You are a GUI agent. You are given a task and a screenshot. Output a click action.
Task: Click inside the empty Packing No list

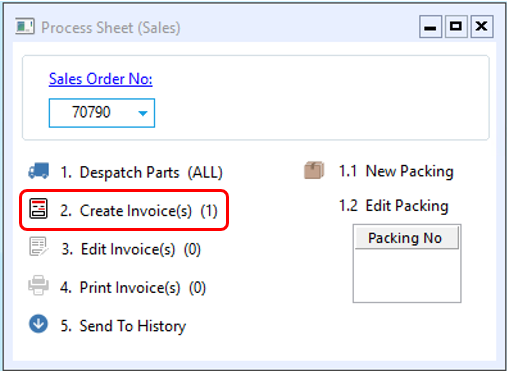(x=407, y=275)
